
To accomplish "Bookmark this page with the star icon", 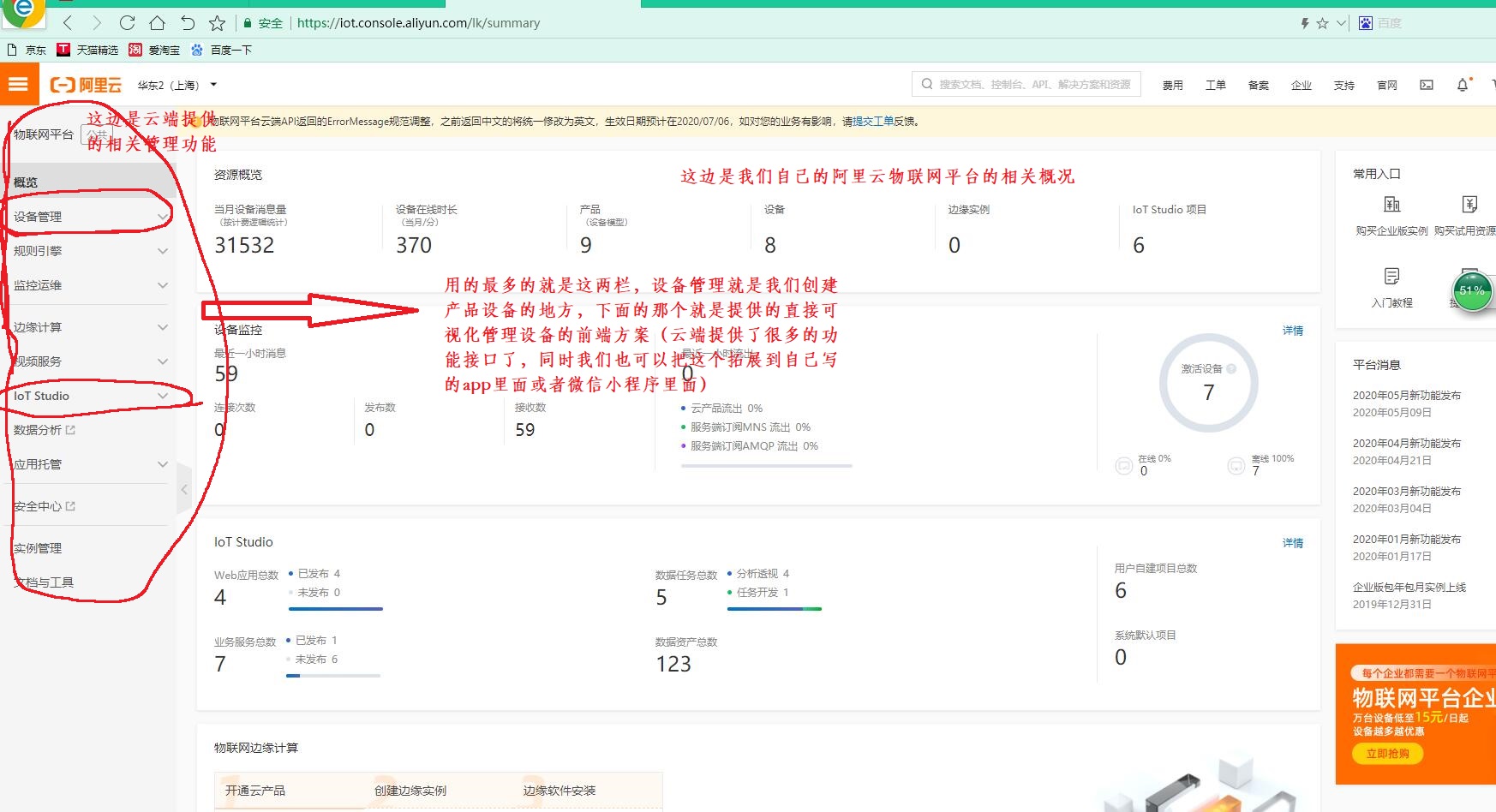I will click(218, 23).
